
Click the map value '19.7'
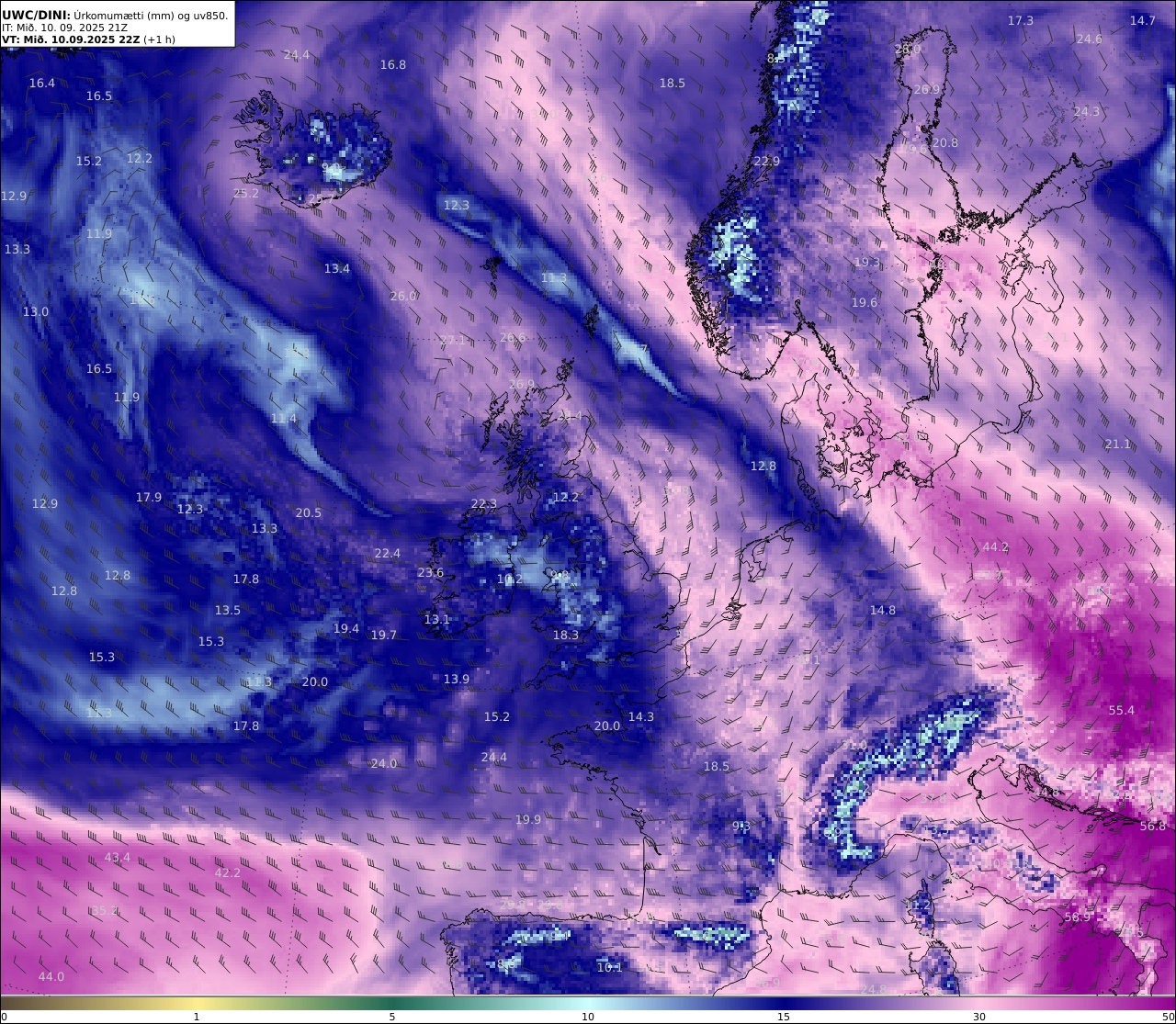coord(384,636)
